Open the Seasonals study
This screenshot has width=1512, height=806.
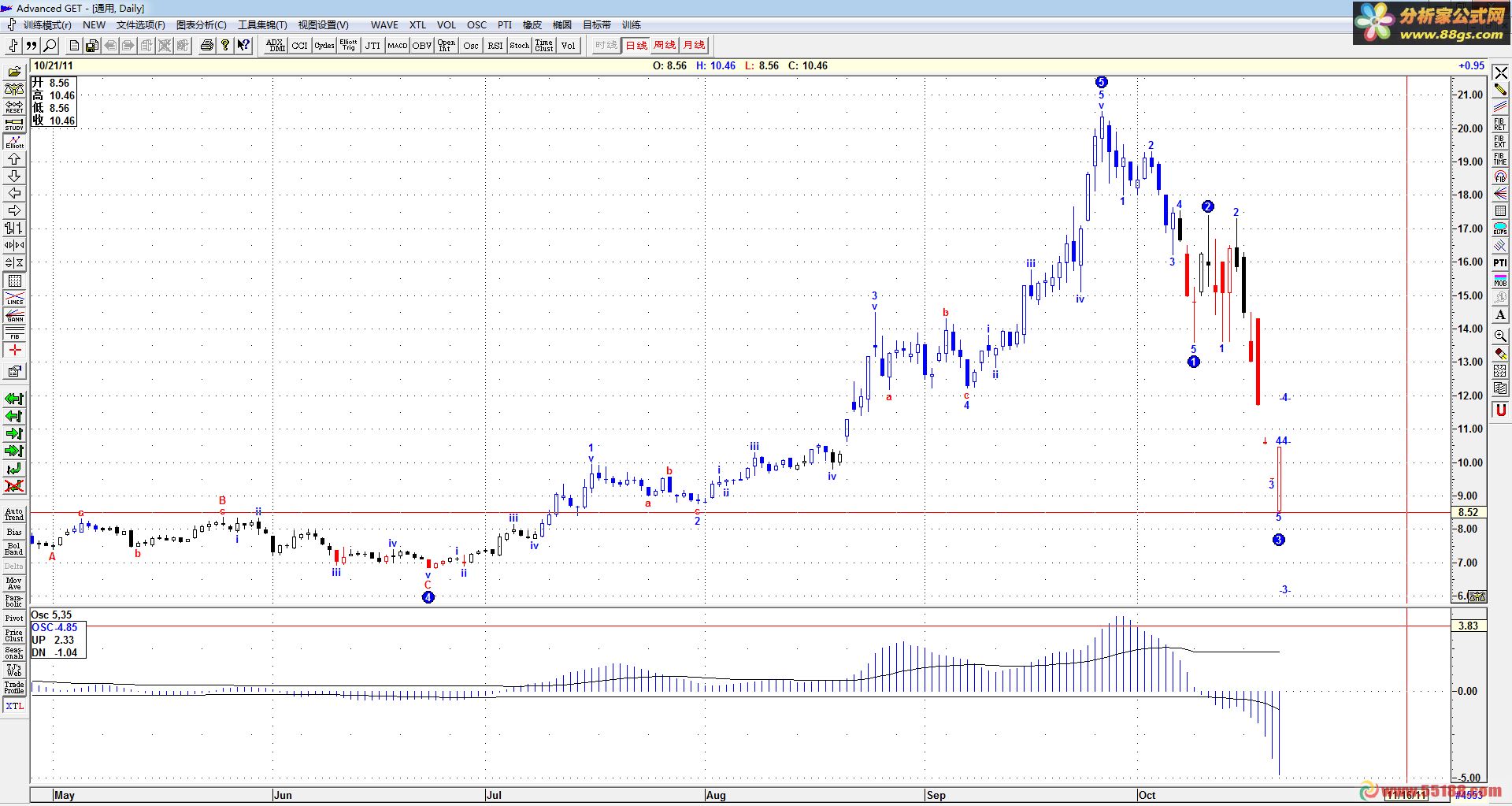coord(14,653)
